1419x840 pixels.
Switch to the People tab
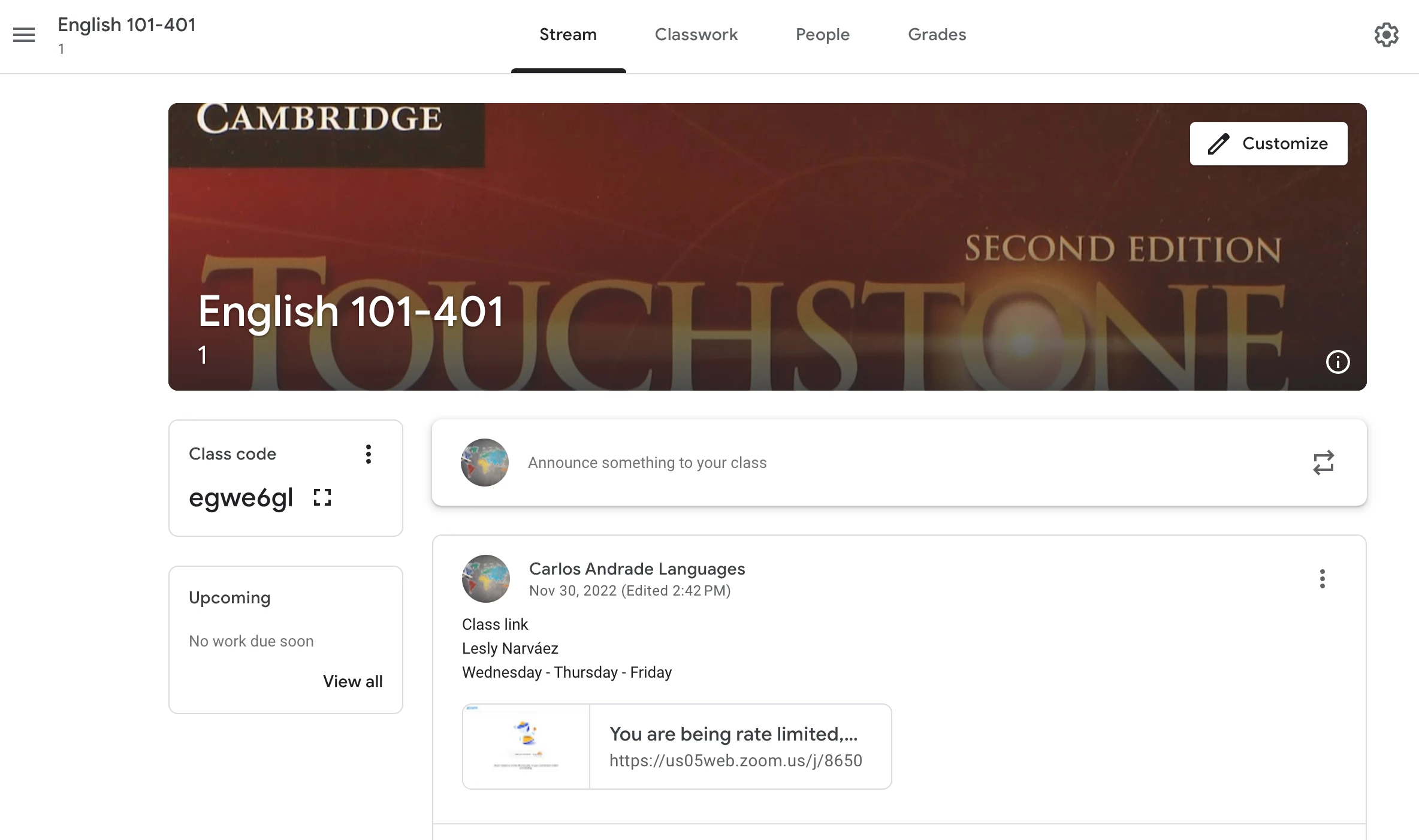tap(822, 35)
